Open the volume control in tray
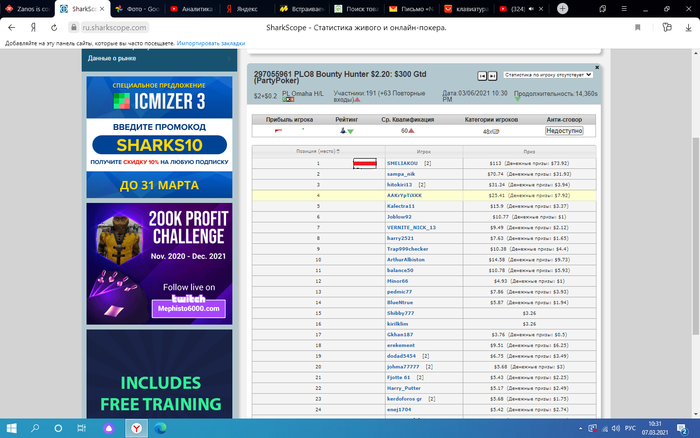Screen dimensions: 700x438 (616, 428)
